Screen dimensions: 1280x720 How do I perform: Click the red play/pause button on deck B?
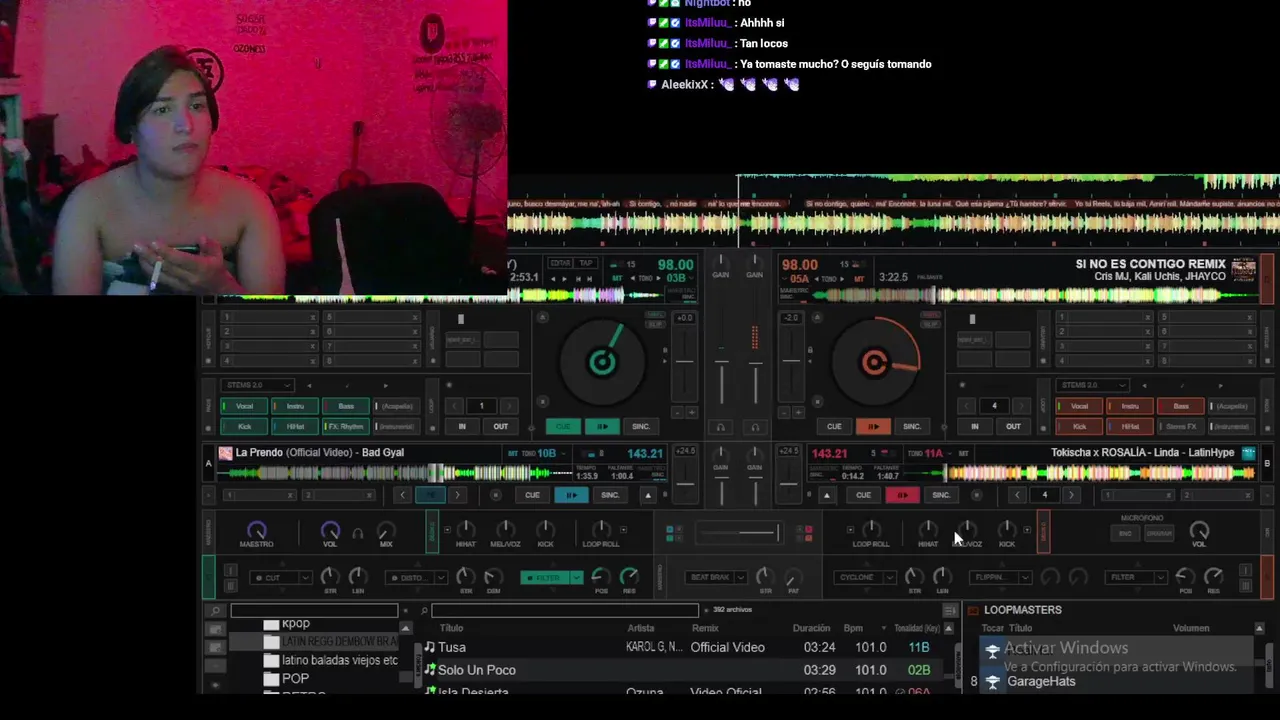(x=902, y=495)
